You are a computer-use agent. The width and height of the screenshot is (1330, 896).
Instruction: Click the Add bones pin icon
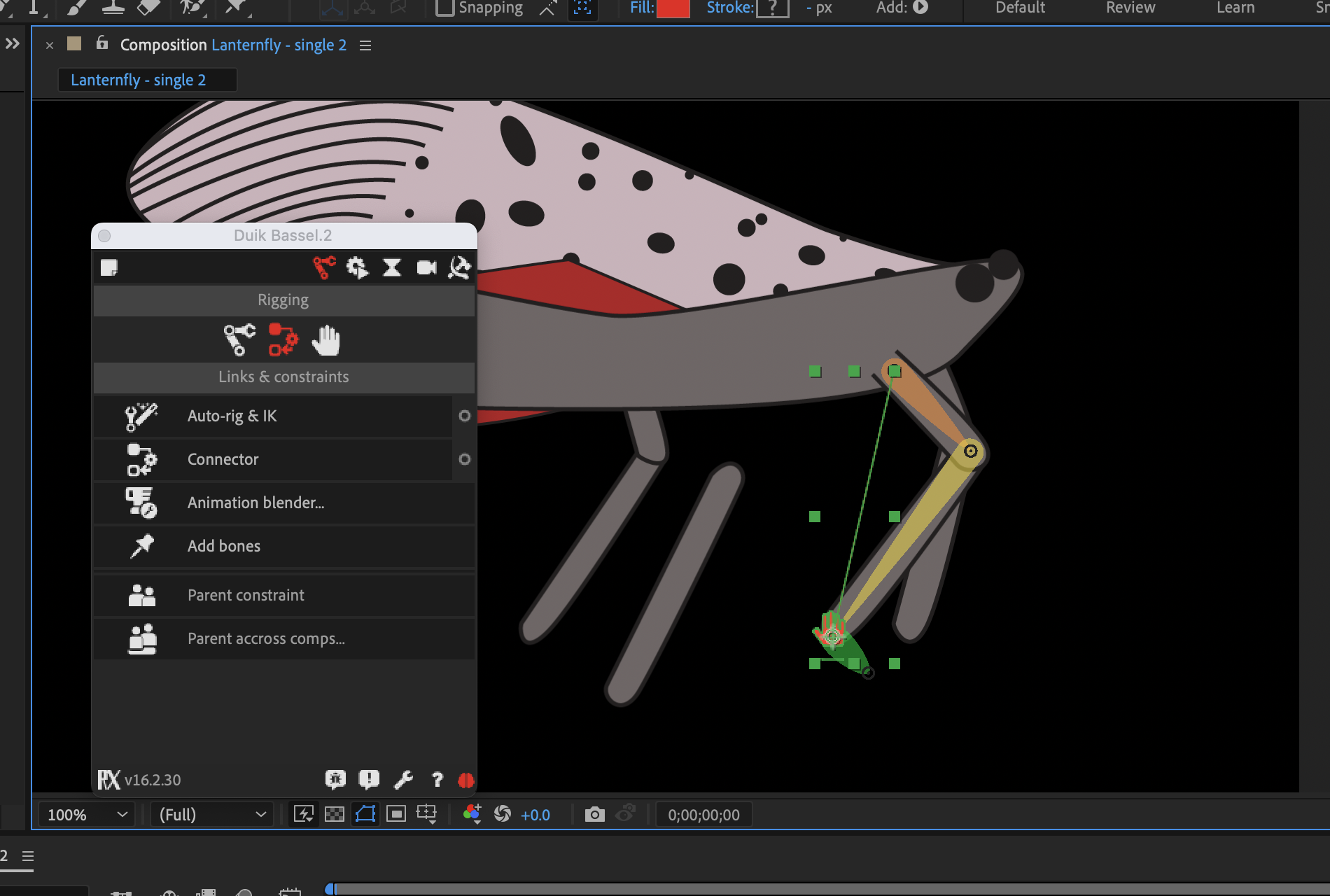tap(142, 546)
